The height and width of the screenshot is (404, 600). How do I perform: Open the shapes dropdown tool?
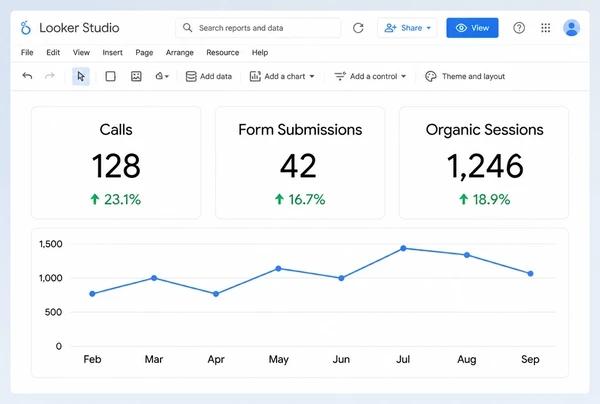point(162,76)
